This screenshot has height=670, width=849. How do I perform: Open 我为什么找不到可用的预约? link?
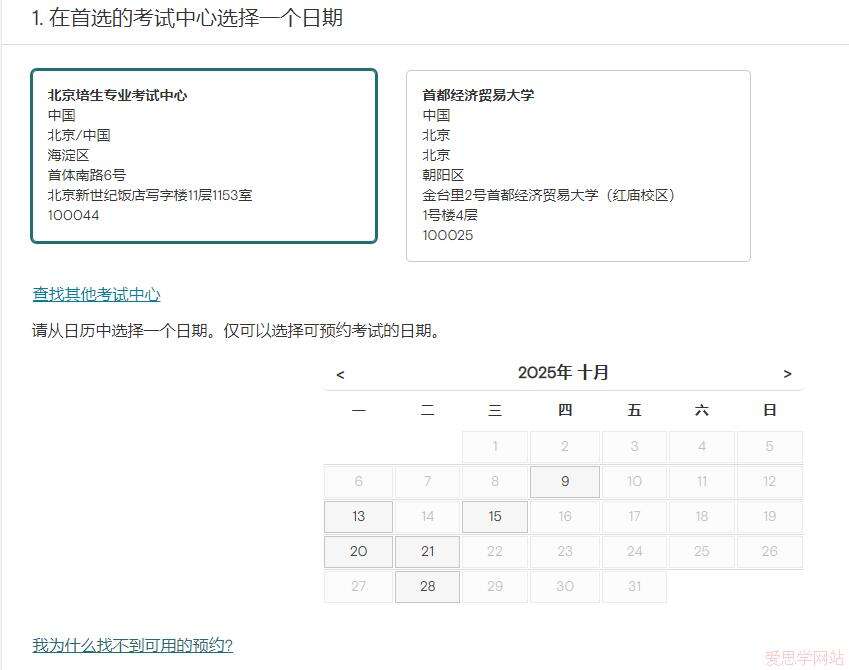pyautogui.click(x=132, y=645)
